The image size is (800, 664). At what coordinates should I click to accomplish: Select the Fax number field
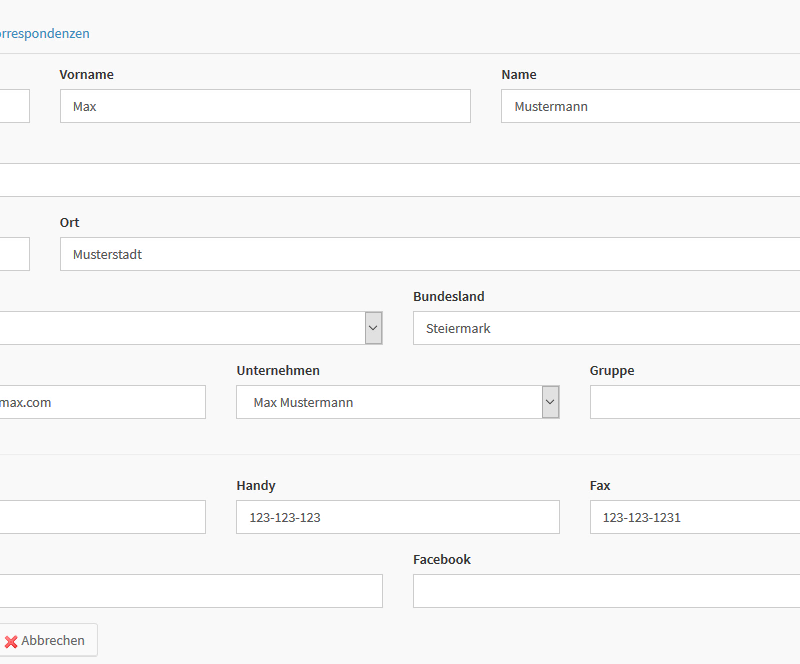pos(695,517)
